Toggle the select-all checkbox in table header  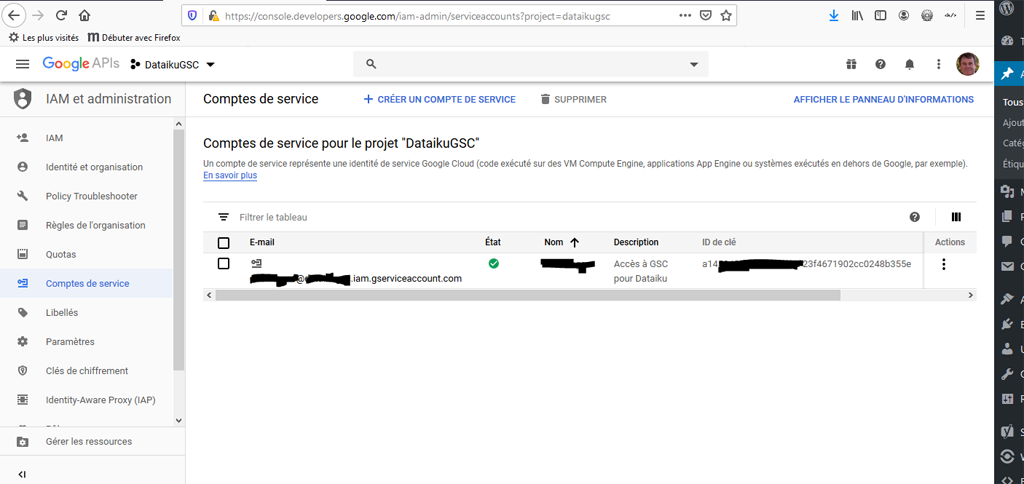(223, 243)
